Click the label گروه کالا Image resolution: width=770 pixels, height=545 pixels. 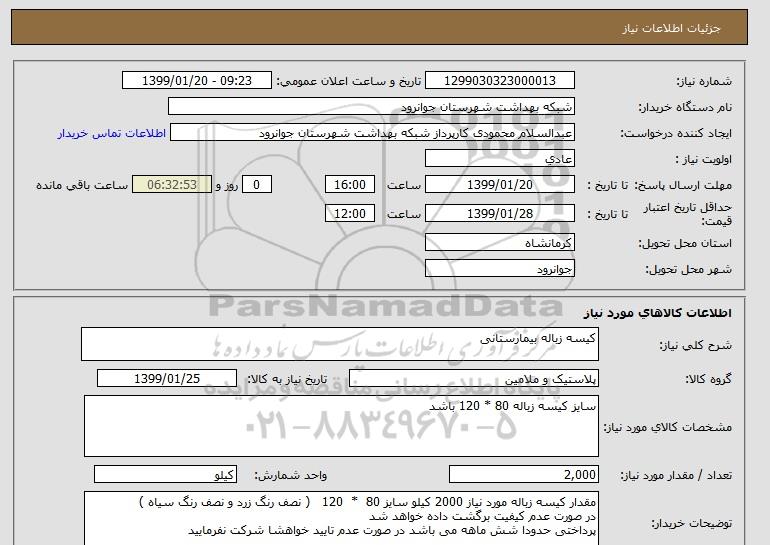(x=708, y=379)
